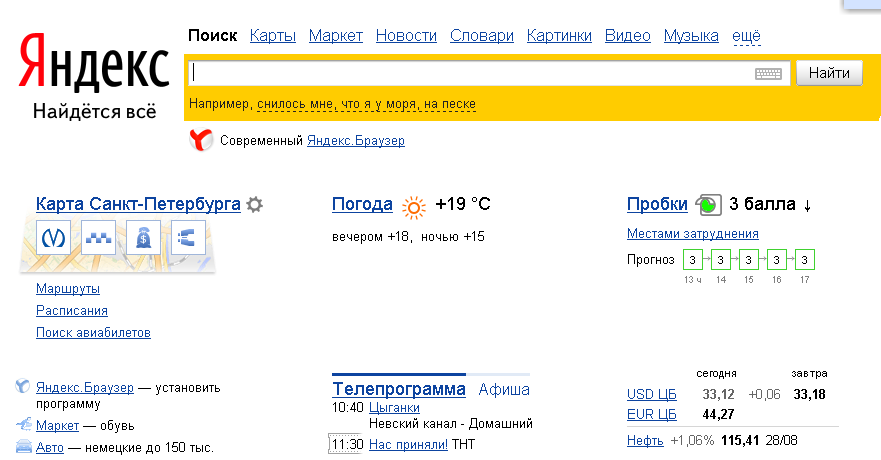Open map settings gear icon

coord(255,204)
